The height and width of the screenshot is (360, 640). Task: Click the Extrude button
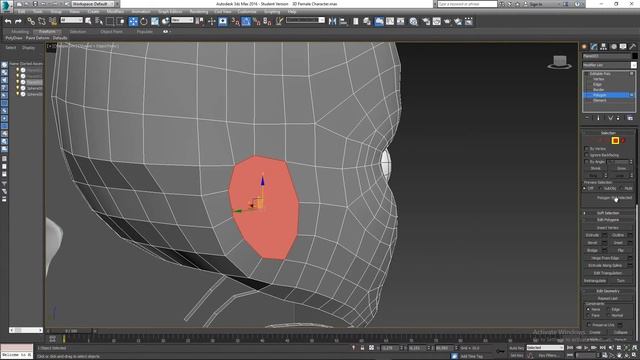click(592, 235)
